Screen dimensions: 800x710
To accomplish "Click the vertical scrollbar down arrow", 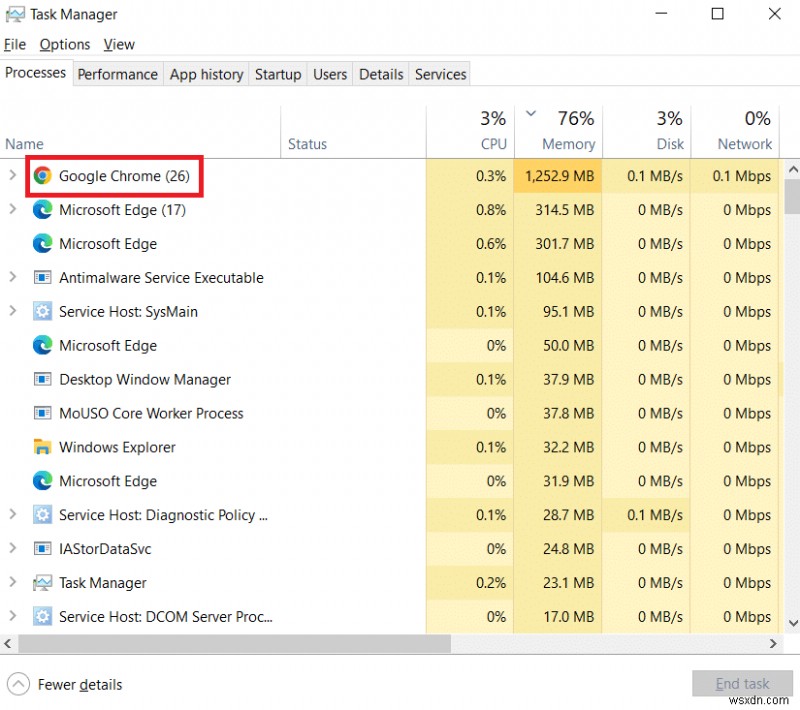I will [x=793, y=623].
